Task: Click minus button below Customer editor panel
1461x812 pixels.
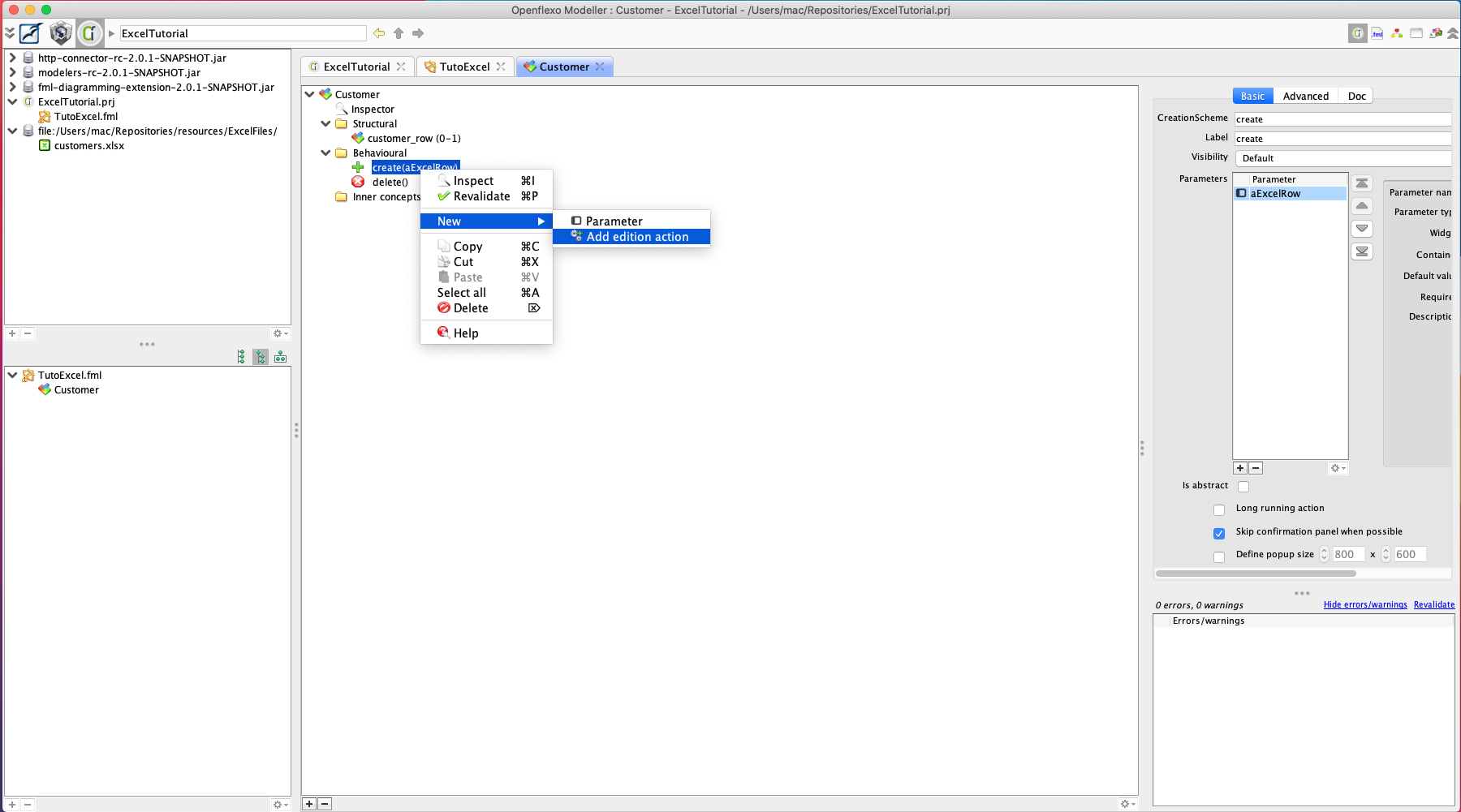Action: point(325,804)
